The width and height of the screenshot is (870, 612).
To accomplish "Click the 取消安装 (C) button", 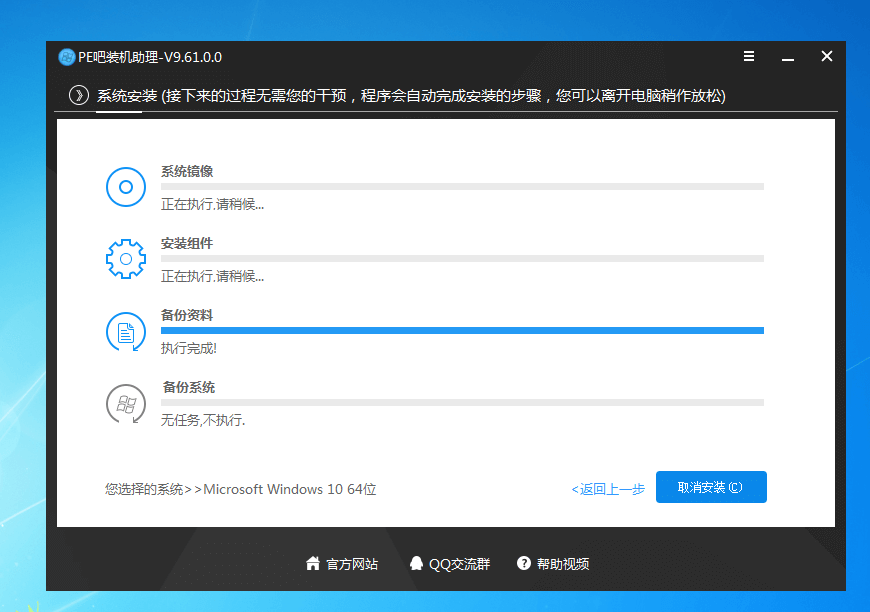I will click(711, 487).
